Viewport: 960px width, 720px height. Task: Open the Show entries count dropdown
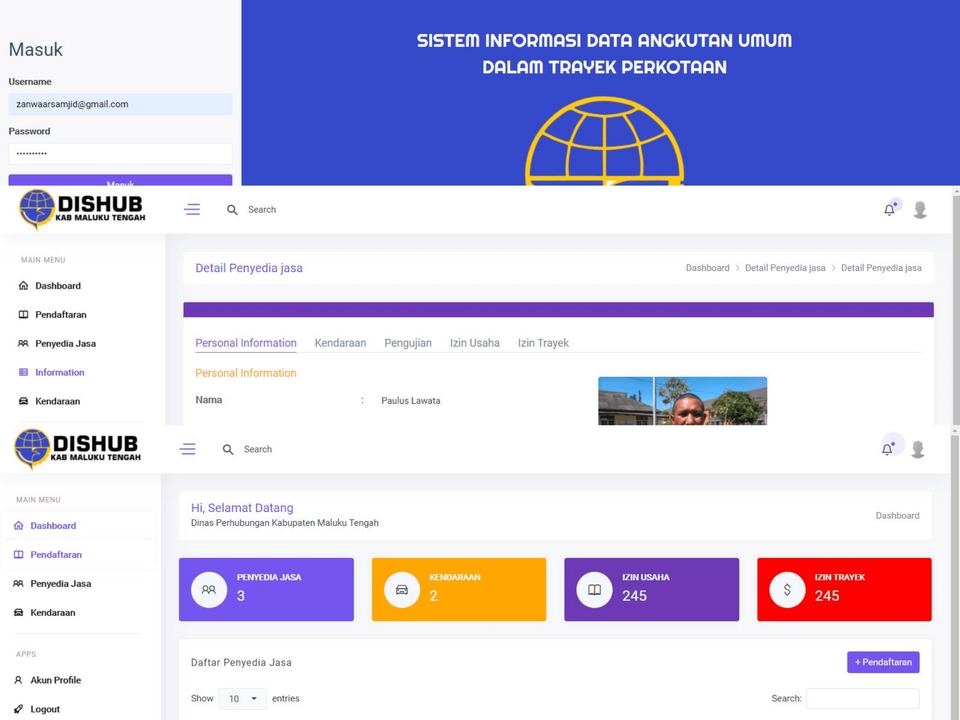[x=242, y=699]
